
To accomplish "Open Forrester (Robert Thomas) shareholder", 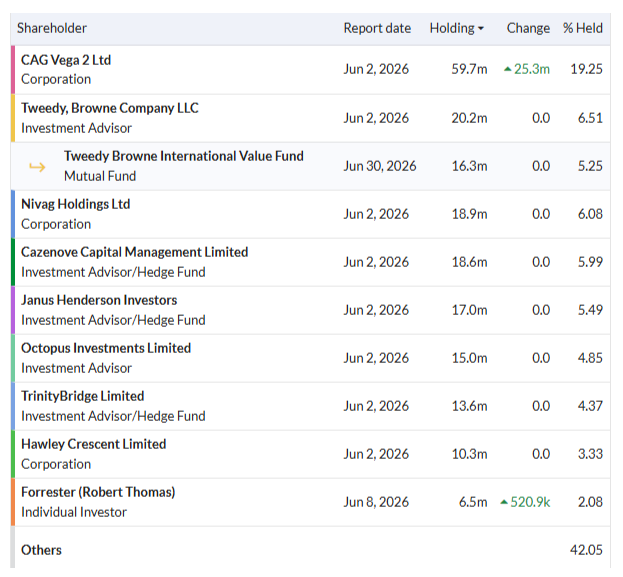I will coord(98,492).
